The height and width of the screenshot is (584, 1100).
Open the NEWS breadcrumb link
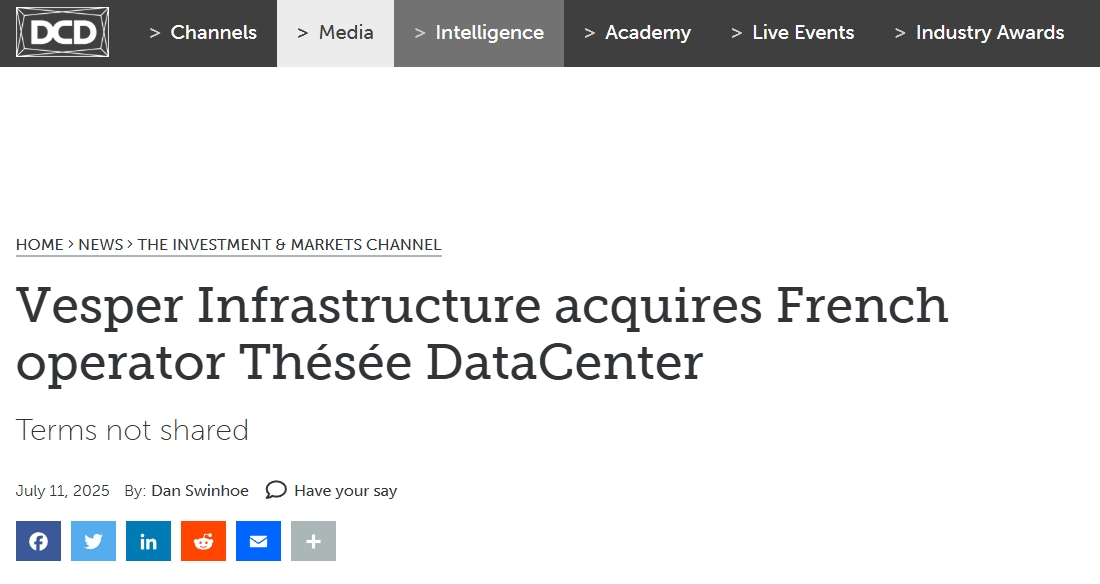[100, 244]
